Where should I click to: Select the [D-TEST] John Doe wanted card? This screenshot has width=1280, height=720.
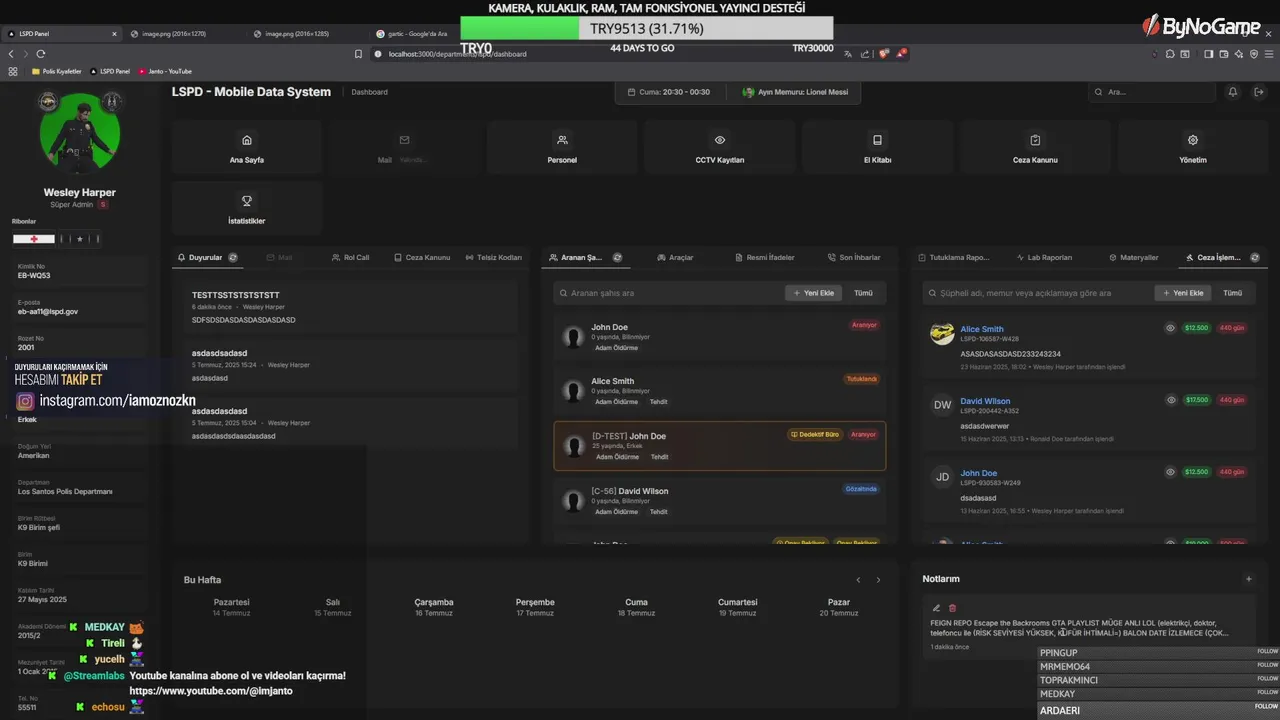(x=720, y=445)
